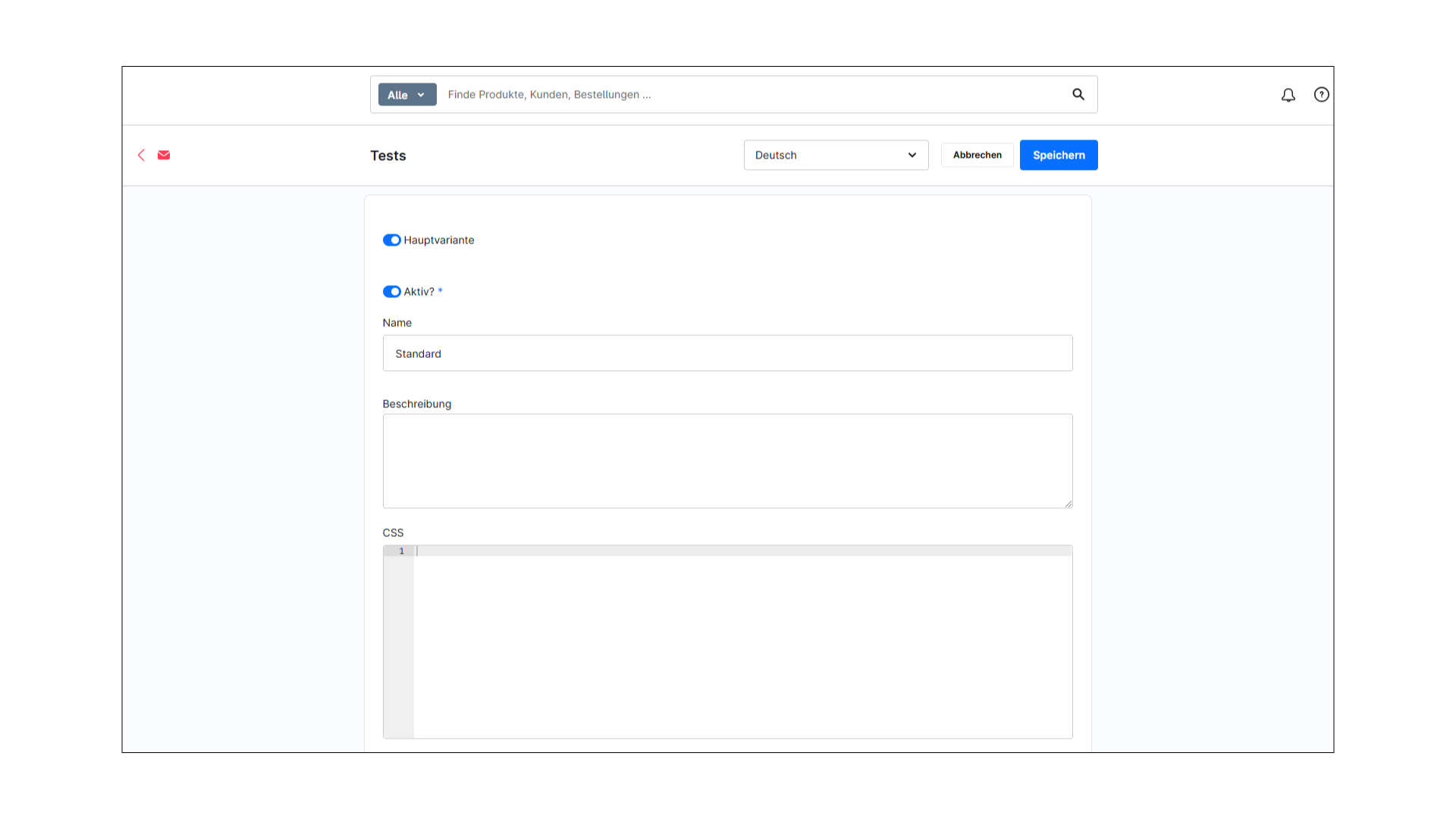Viewport: 1456px width, 819px height.
Task: Click the Name field containing Standard
Action: [727, 353]
